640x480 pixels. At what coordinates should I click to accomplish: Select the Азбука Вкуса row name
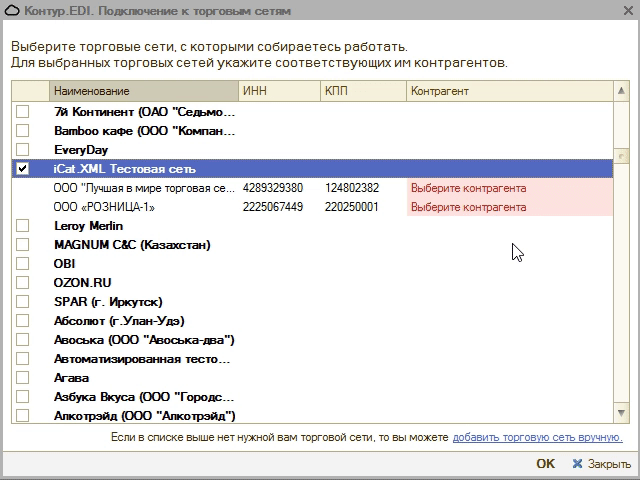pyautogui.click(x=144, y=397)
